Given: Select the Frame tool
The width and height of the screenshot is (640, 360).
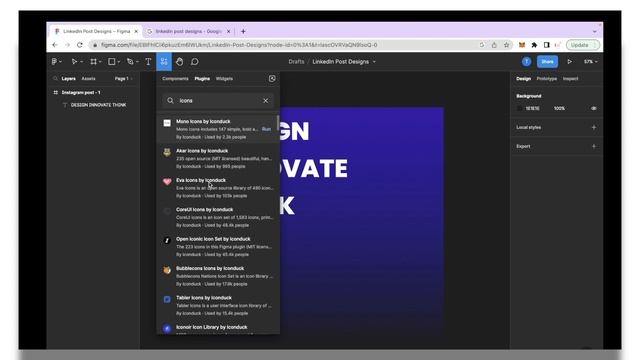Looking at the screenshot, I should pyautogui.click(x=93, y=62).
